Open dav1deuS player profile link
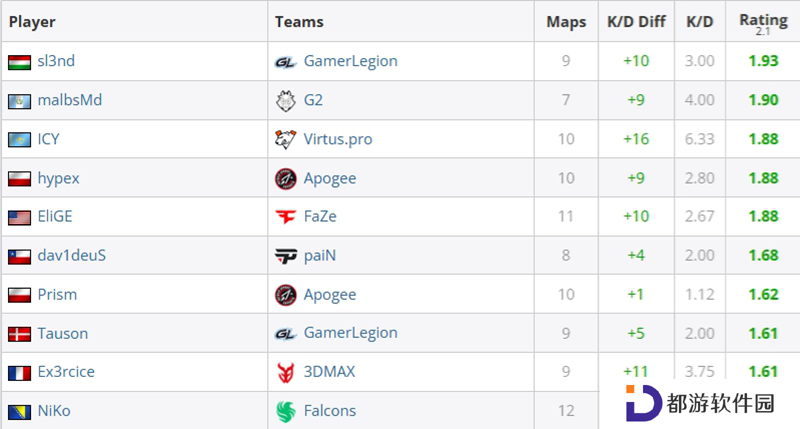The height and width of the screenshot is (429, 800). 72,255
